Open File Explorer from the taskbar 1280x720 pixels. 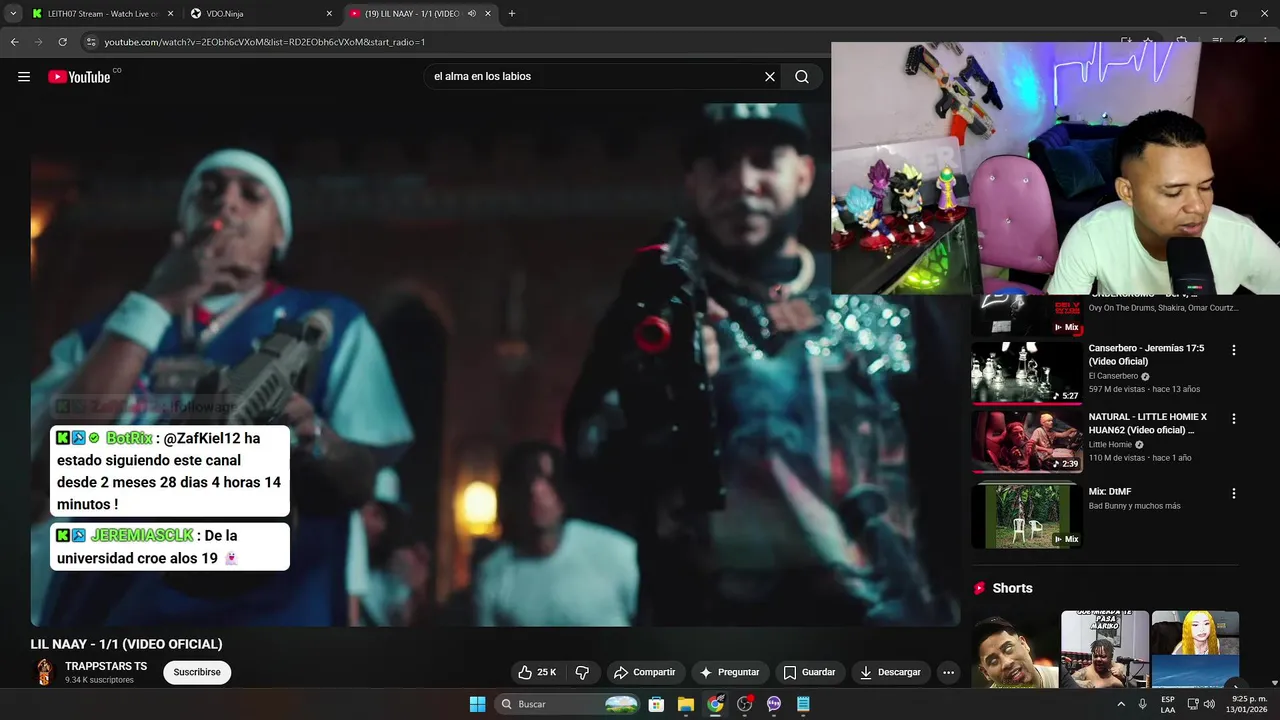tap(686, 704)
